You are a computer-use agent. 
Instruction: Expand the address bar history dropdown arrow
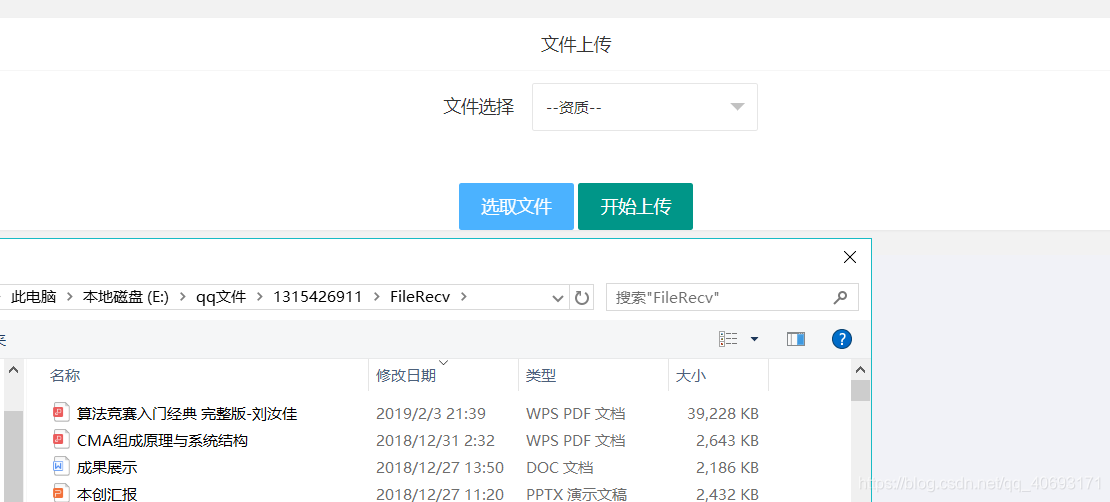558,298
